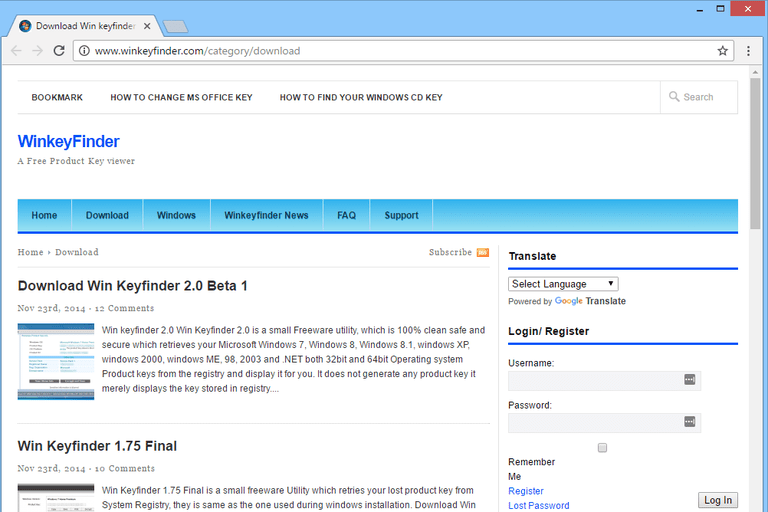Image resolution: width=768 pixels, height=512 pixels.
Task: Click the Register link
Action: [x=526, y=491]
